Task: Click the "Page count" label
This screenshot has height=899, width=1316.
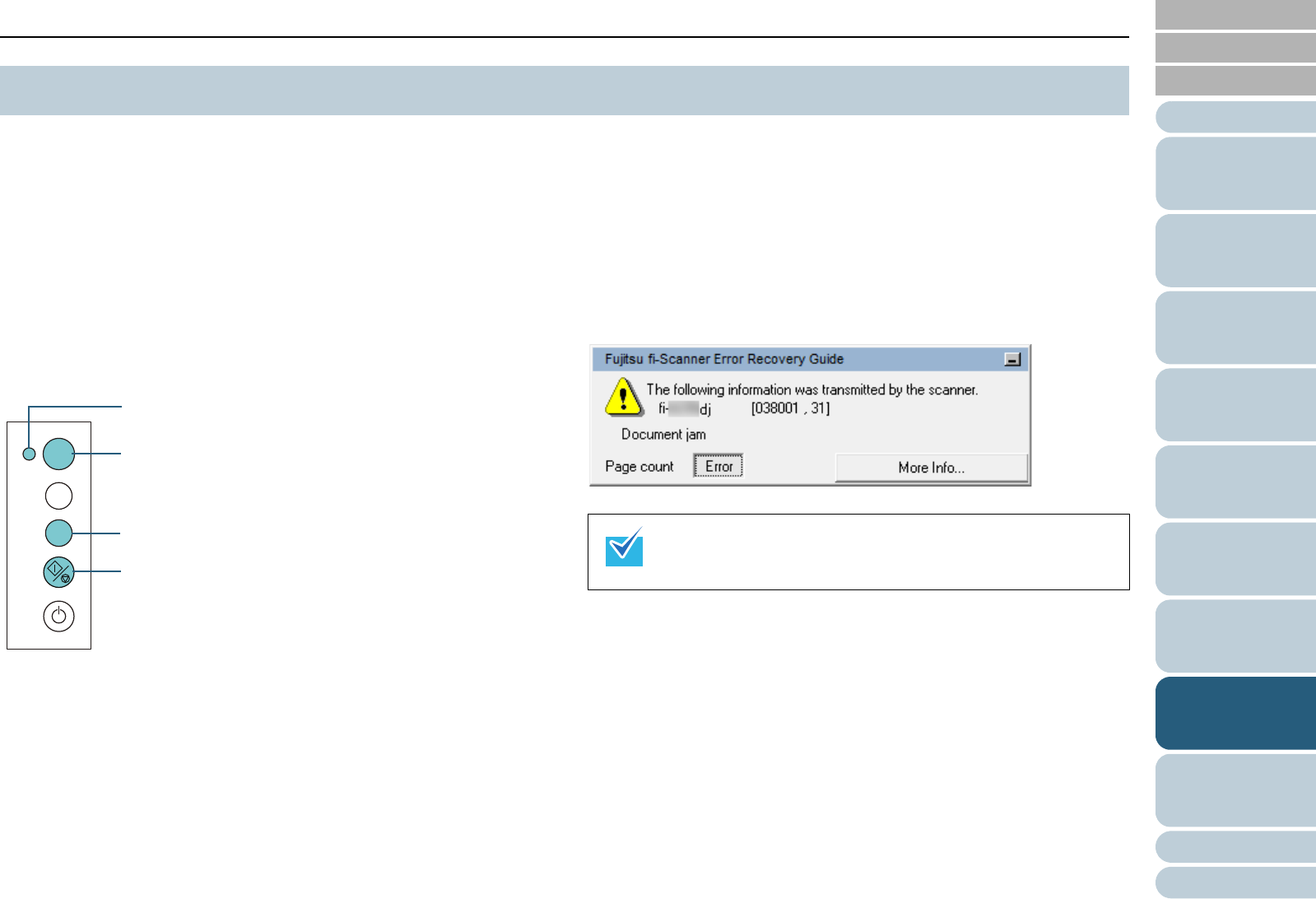Action: [639, 466]
